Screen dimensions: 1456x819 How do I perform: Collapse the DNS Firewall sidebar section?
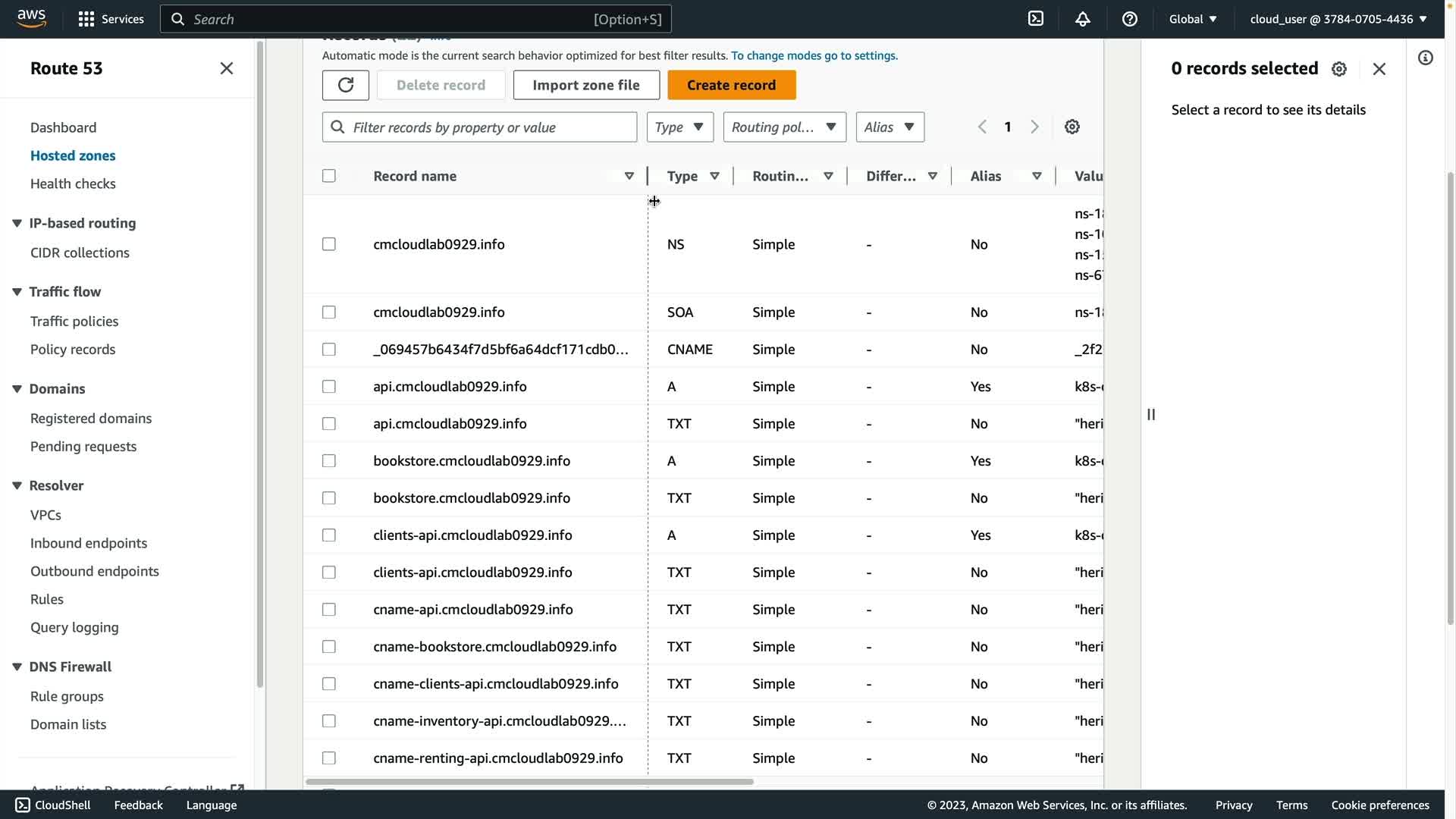point(17,667)
